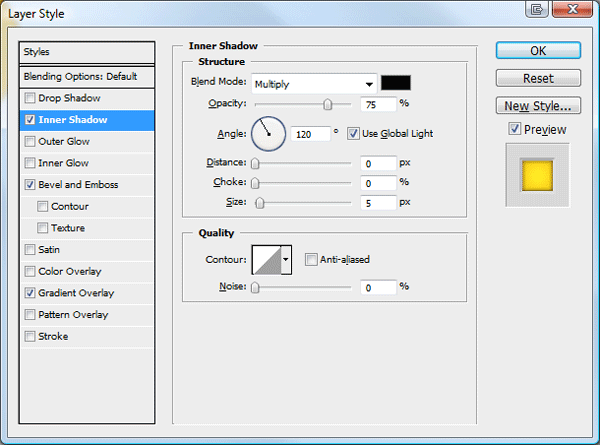600x445 pixels.
Task: Uncheck the Gradient Overlay checkbox
Action: pos(30,293)
